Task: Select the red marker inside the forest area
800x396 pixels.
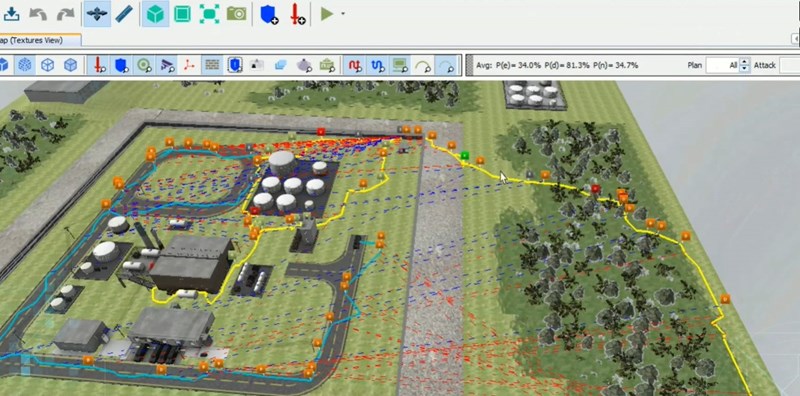Action: pos(595,189)
